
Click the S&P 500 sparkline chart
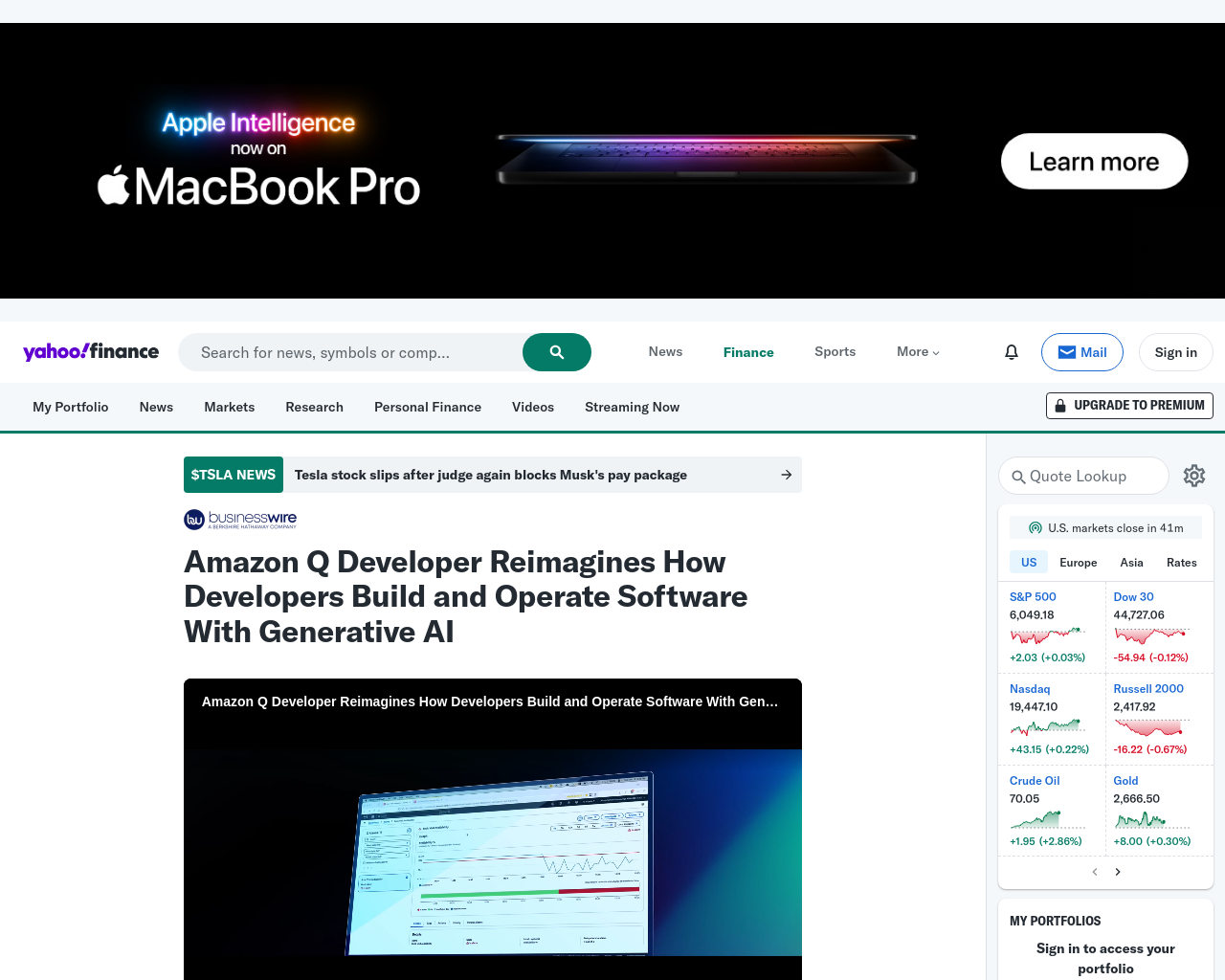click(x=1048, y=635)
